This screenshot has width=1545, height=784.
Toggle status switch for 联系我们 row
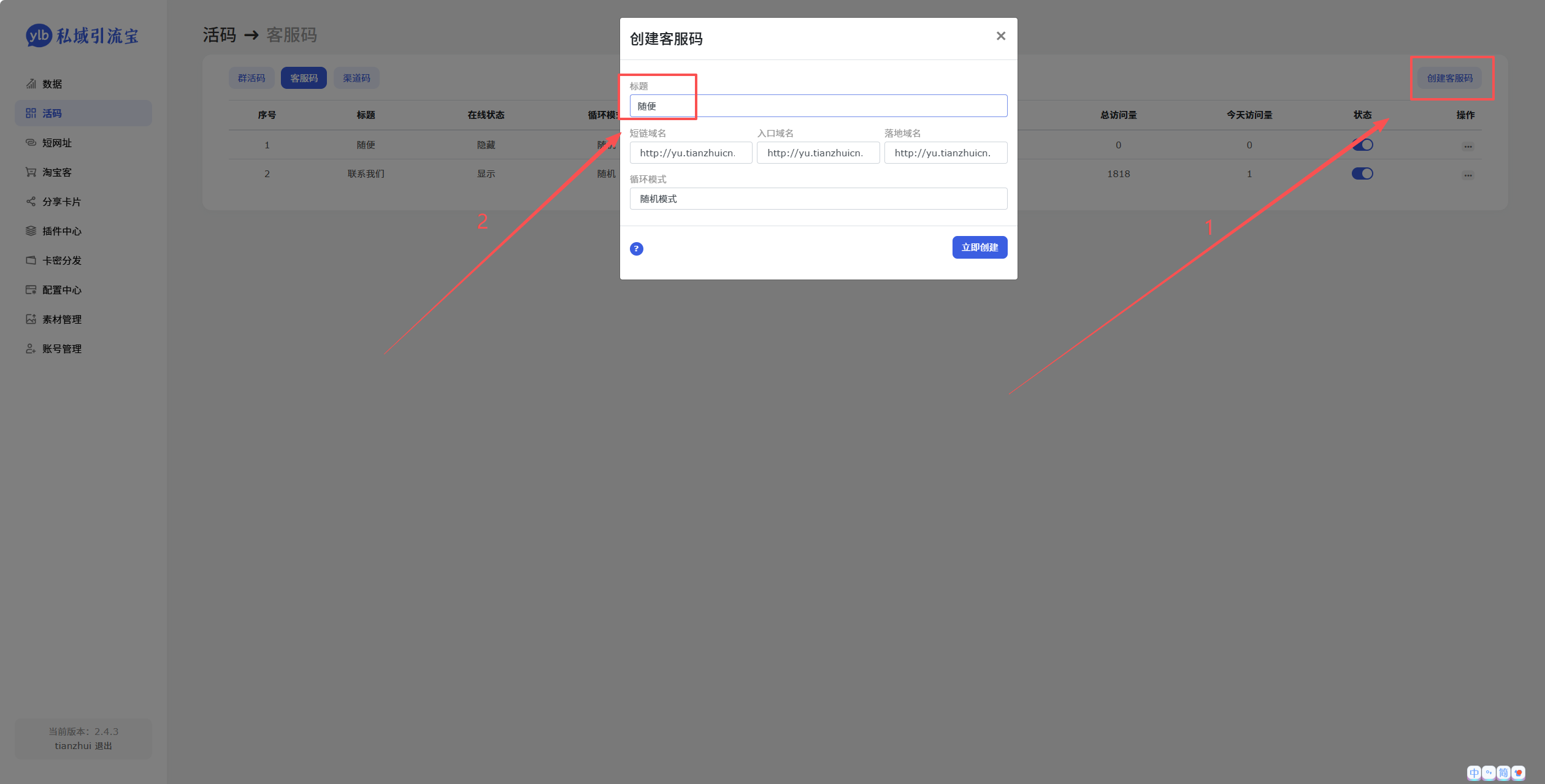coord(1362,173)
